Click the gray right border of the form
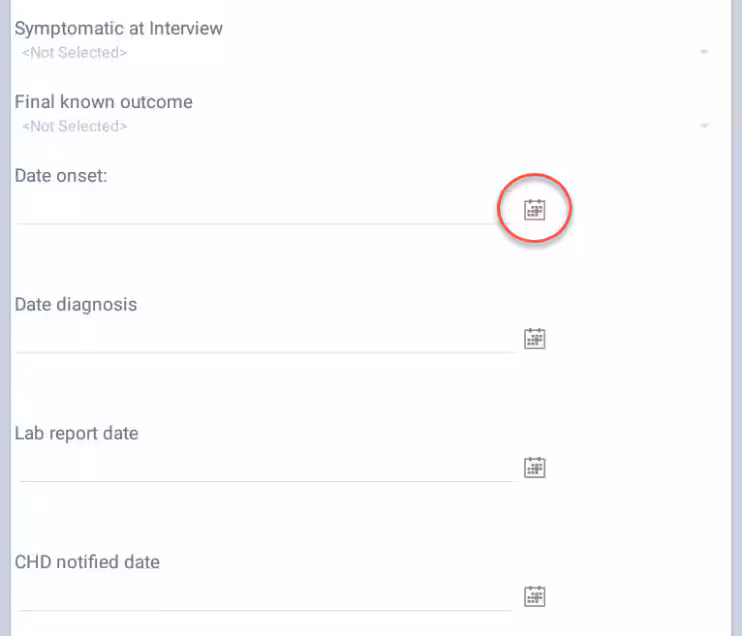 coord(737,318)
